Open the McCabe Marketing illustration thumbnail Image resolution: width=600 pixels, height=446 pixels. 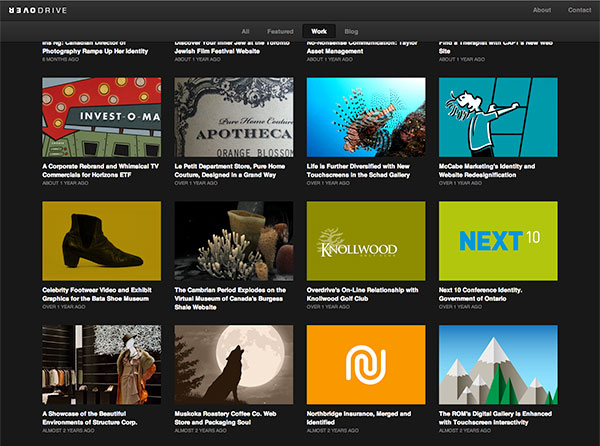[x=498, y=117]
